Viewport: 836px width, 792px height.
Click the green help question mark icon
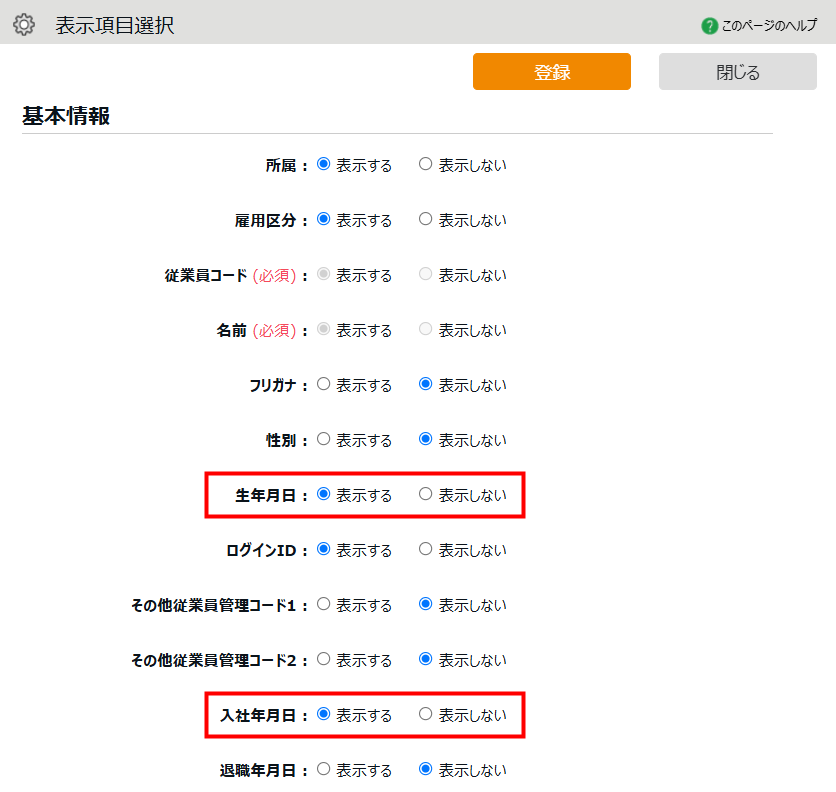[x=709, y=26]
